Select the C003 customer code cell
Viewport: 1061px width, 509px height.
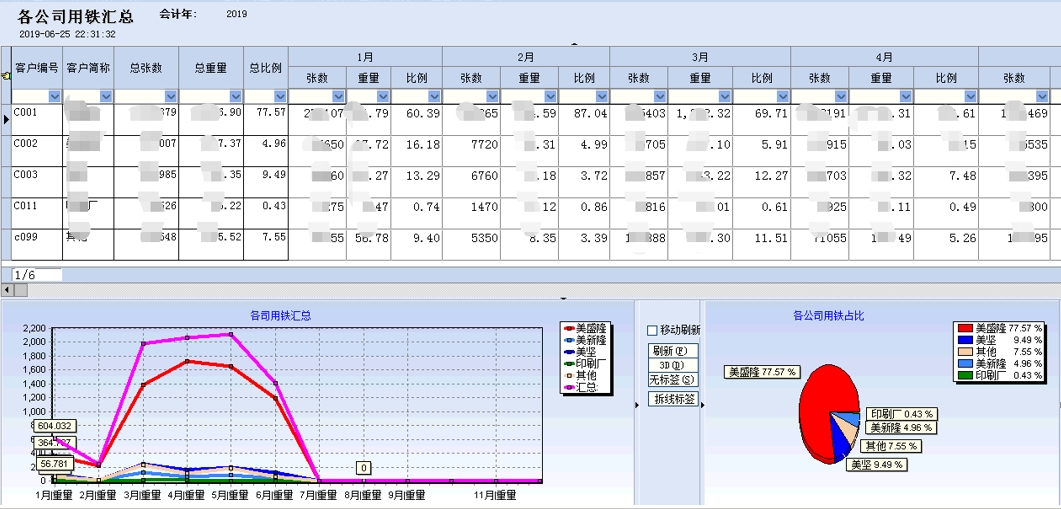coord(37,181)
